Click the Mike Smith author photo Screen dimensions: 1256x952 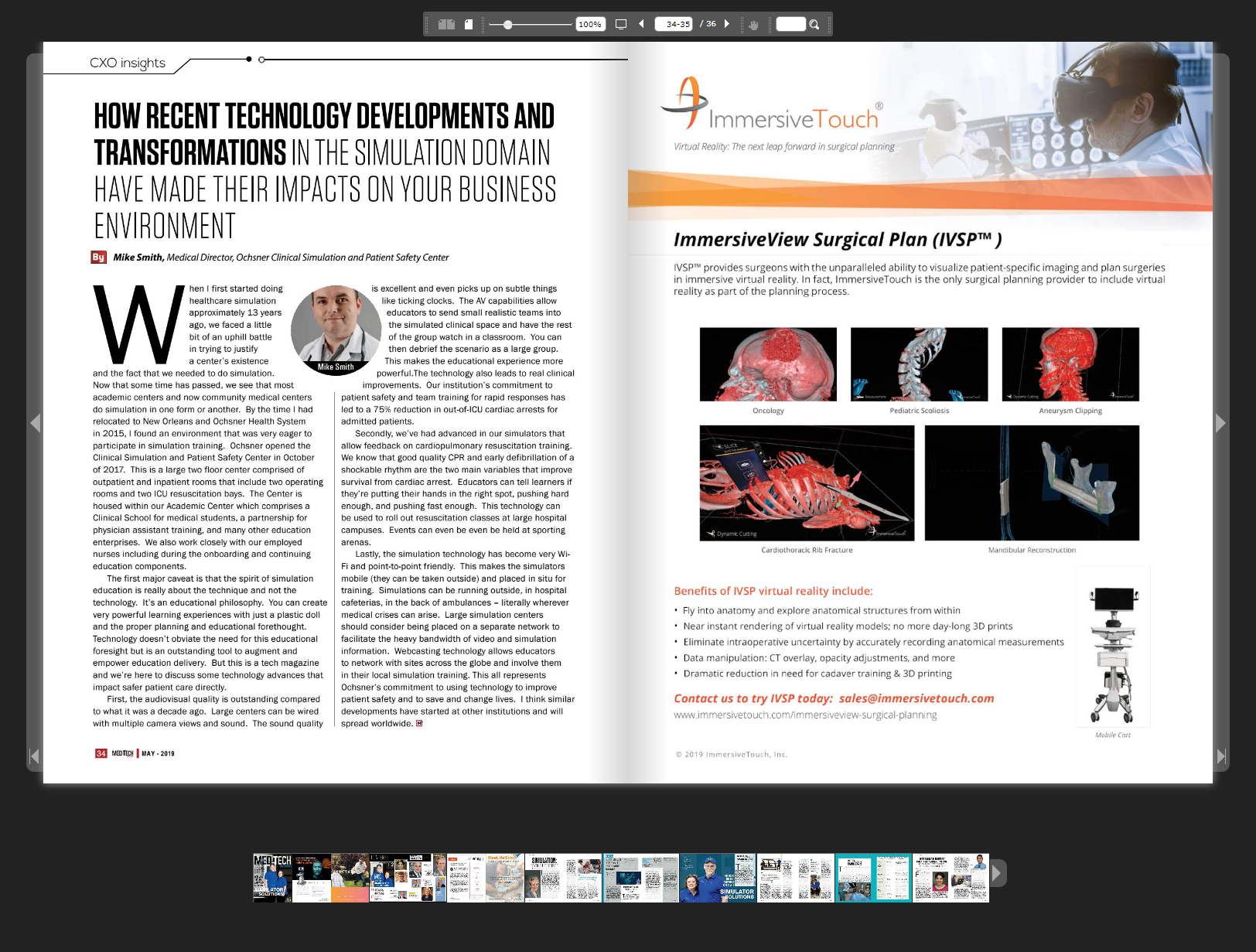click(336, 329)
